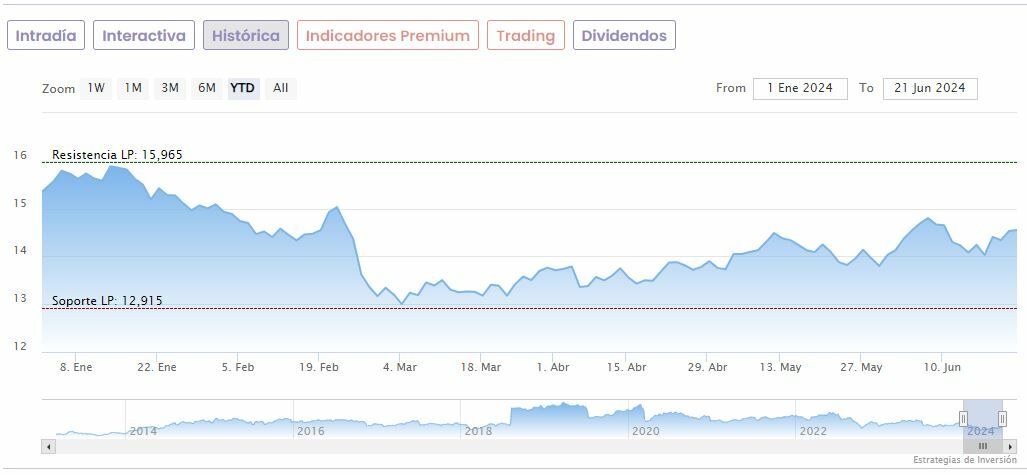Viewport: 1027px width, 475px height.
Task: Select the Histórica tab
Action: click(246, 36)
